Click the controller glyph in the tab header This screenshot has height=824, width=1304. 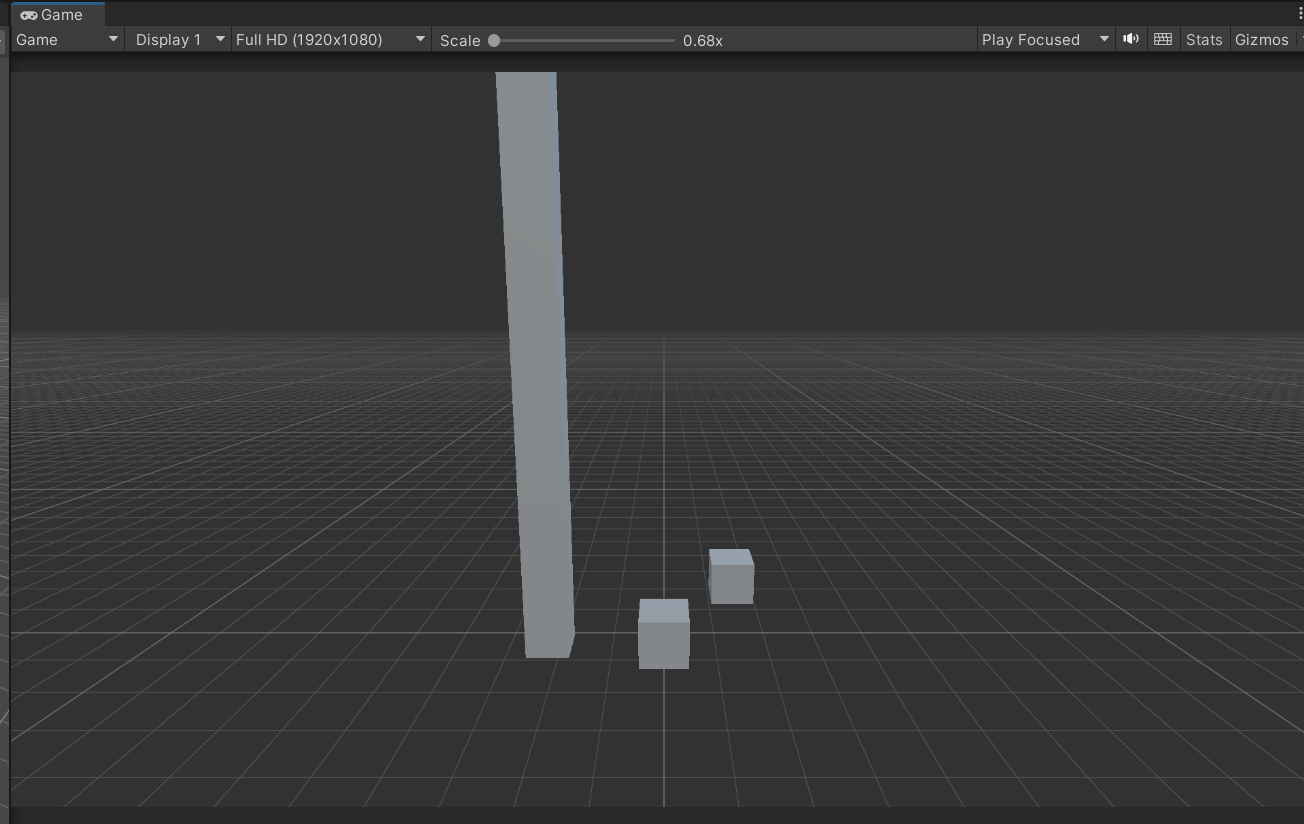point(28,14)
